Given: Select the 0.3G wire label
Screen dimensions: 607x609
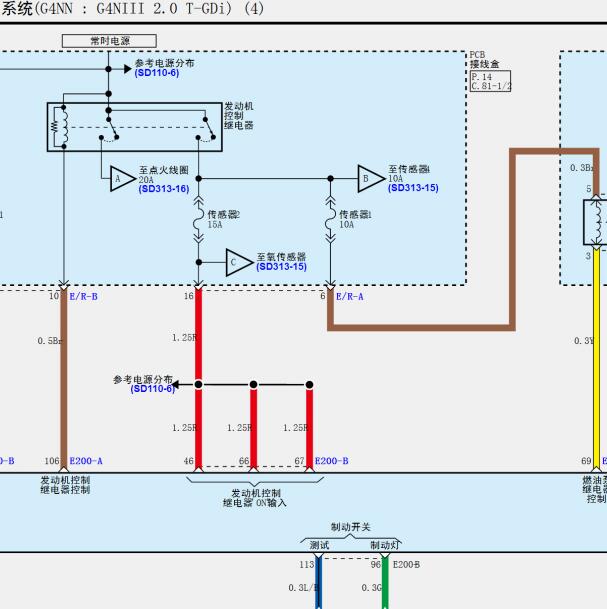Looking at the screenshot, I should tap(372, 588).
